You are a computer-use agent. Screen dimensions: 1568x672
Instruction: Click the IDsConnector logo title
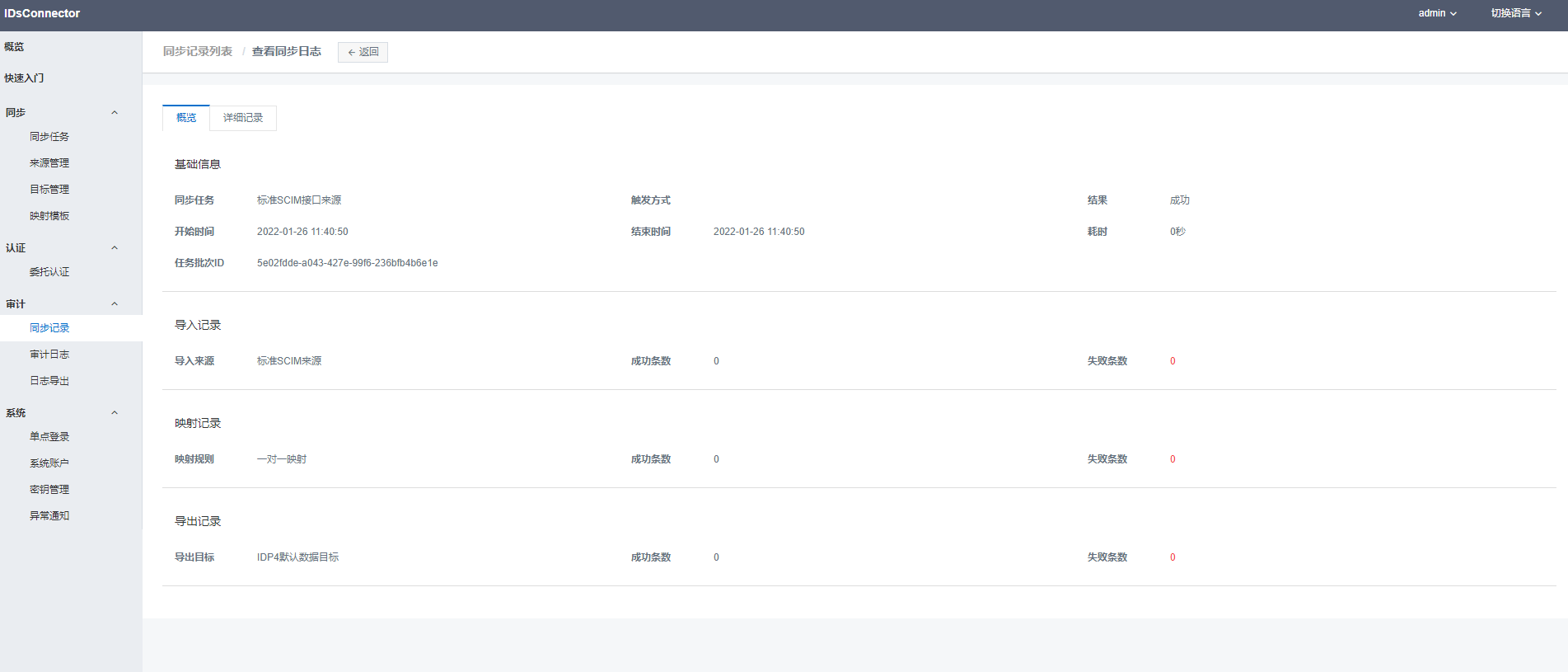42,13
